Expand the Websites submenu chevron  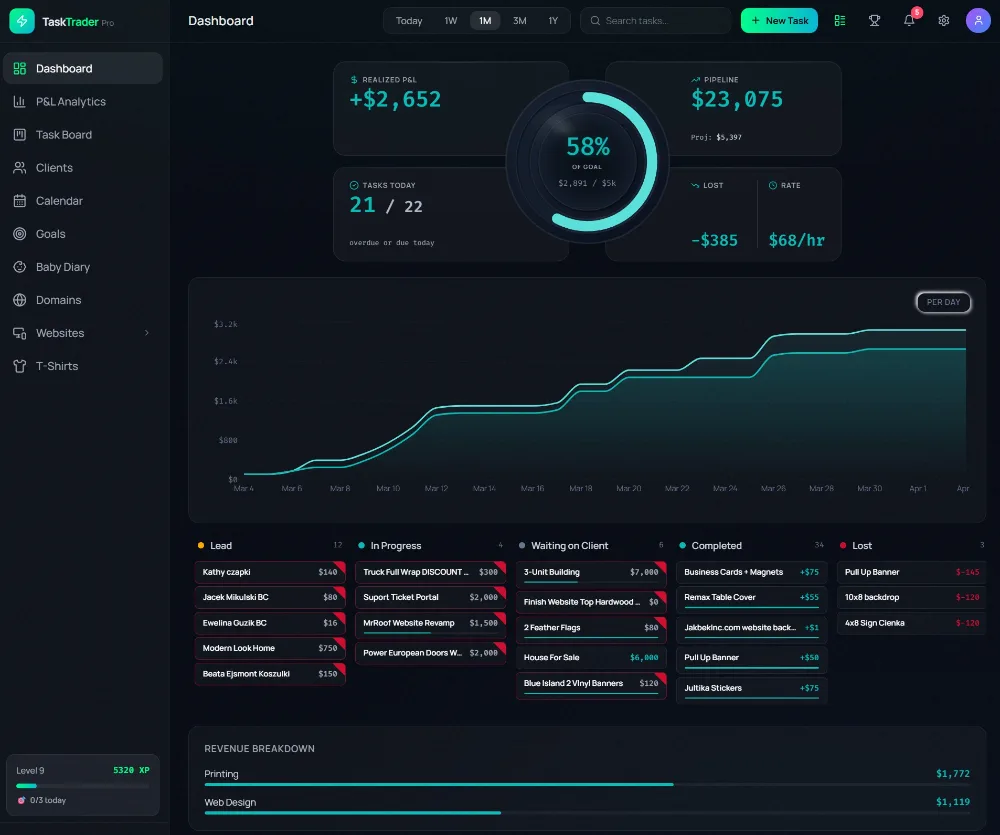pyautogui.click(x=147, y=333)
